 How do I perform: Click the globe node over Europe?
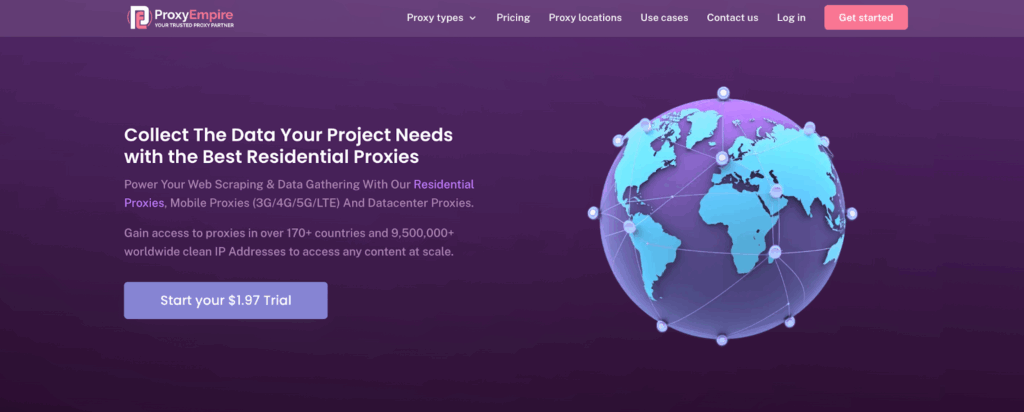(x=720, y=158)
